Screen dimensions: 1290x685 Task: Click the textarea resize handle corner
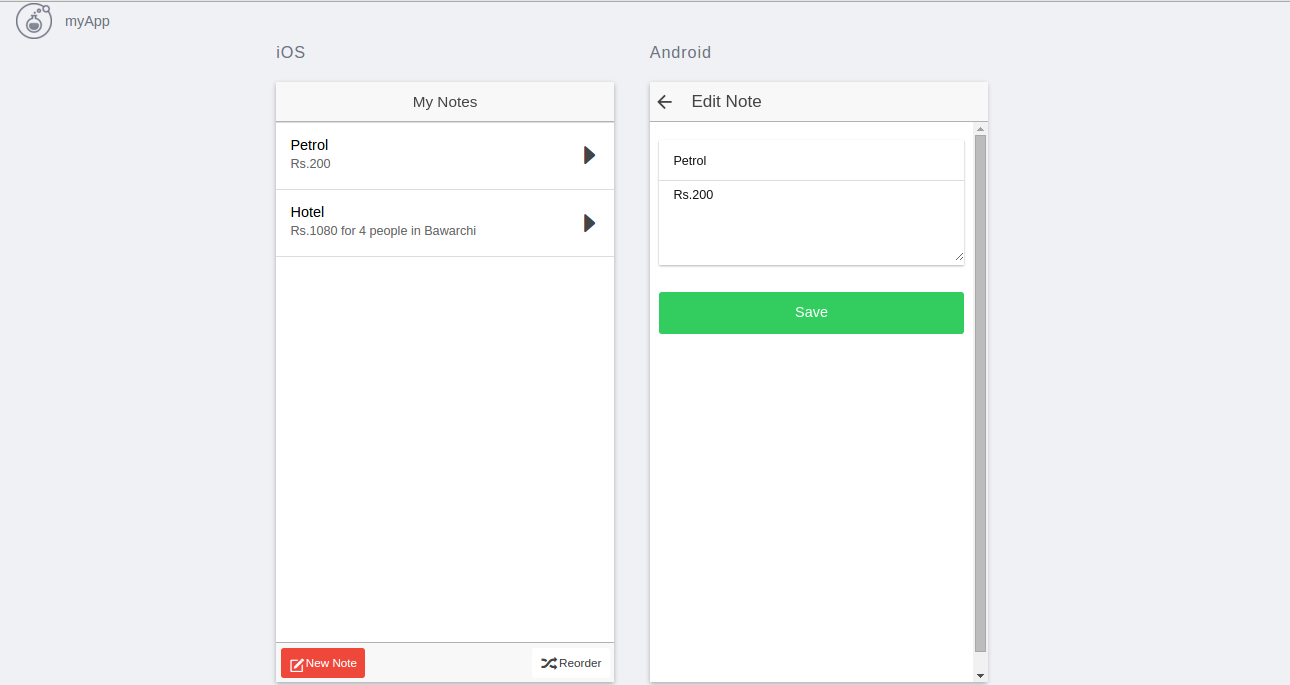[x=959, y=257]
